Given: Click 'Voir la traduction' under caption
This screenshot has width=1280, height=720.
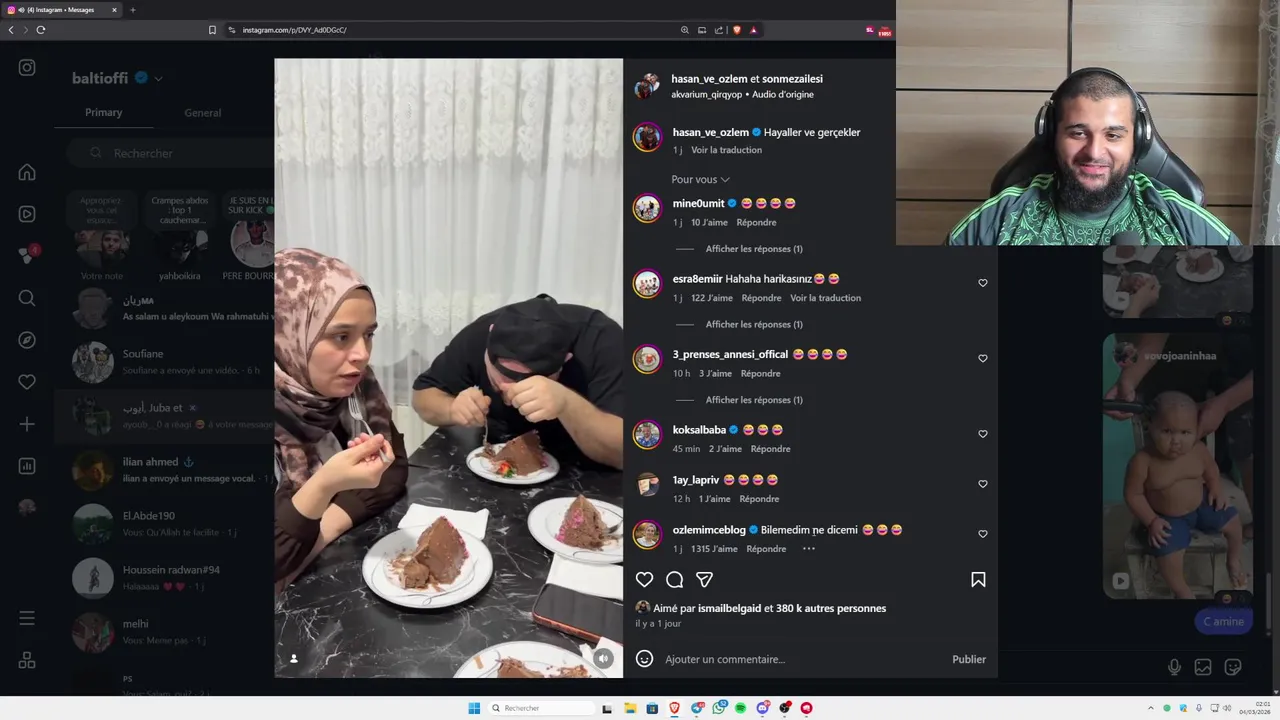Looking at the screenshot, I should click(x=726, y=150).
